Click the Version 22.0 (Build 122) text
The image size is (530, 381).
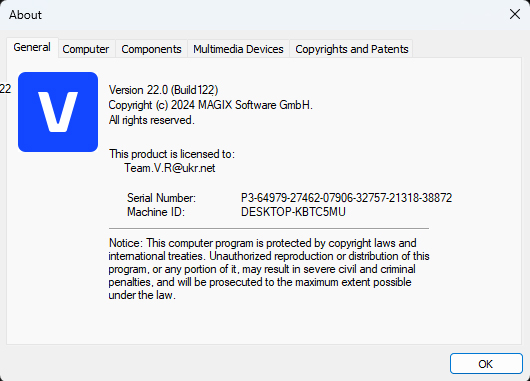(163, 90)
